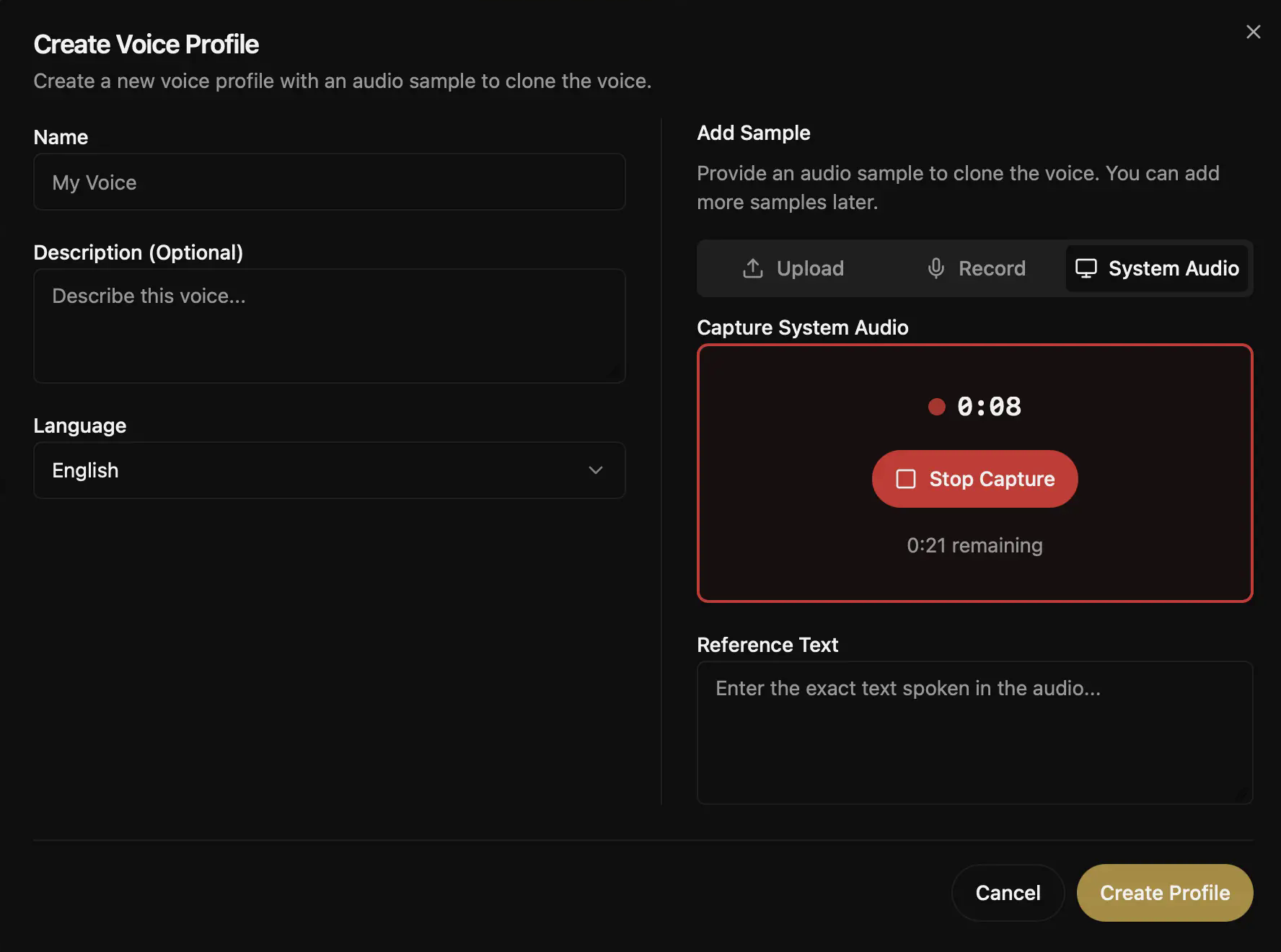1281x952 pixels.
Task: Select the System Audio tab
Action: [1157, 268]
